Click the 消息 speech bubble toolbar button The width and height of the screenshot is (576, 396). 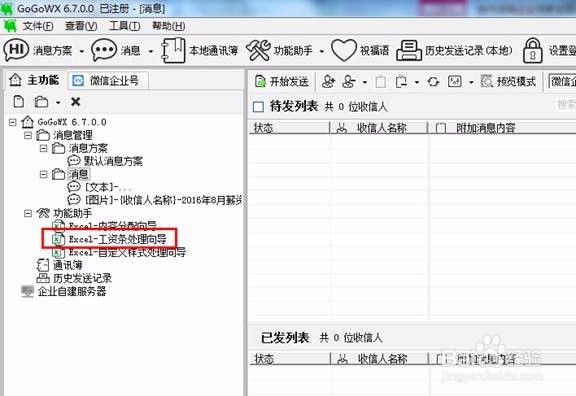point(115,50)
